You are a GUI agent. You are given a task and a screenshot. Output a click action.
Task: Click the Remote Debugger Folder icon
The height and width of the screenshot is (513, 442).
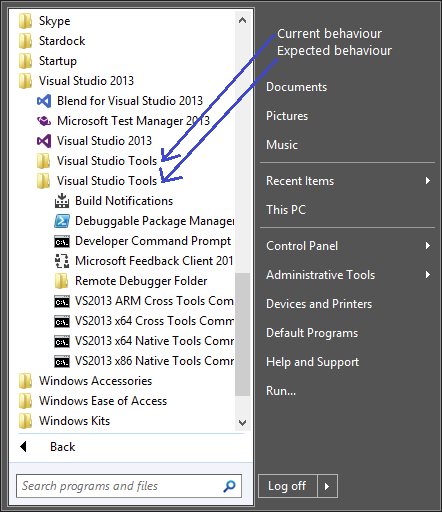click(61, 281)
